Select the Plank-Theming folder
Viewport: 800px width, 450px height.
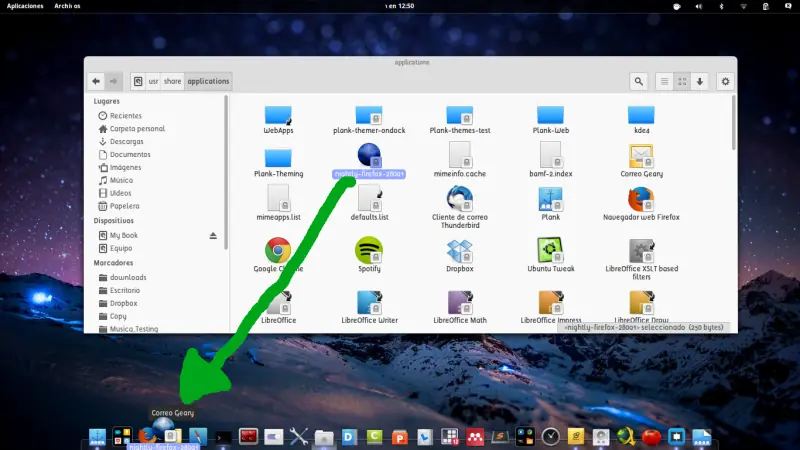click(278, 163)
